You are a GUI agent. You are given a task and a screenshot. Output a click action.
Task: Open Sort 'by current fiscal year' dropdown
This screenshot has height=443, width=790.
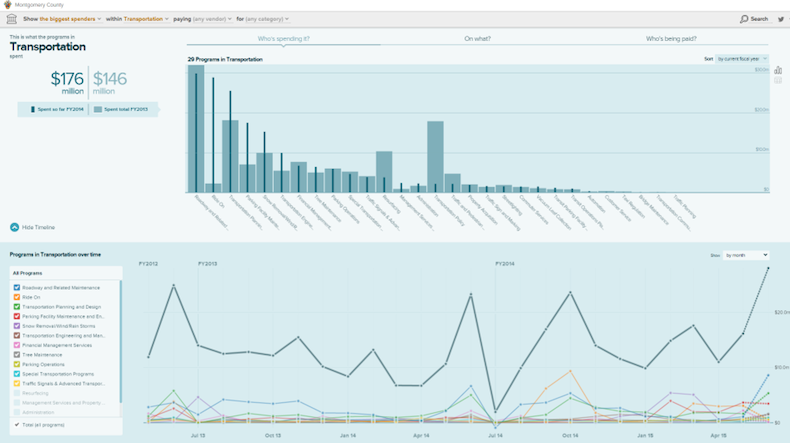(x=741, y=59)
